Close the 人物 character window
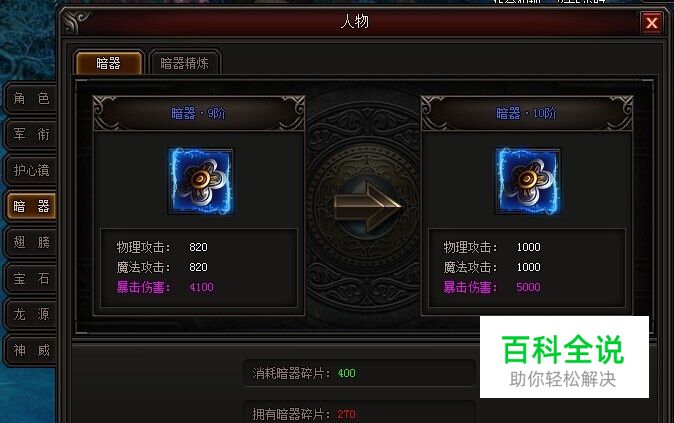 pyautogui.click(x=651, y=22)
